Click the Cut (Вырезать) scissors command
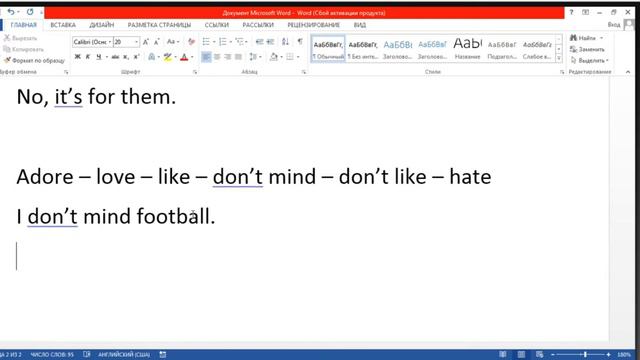Image resolution: width=640 pixels, height=360 pixels. tap(20, 38)
